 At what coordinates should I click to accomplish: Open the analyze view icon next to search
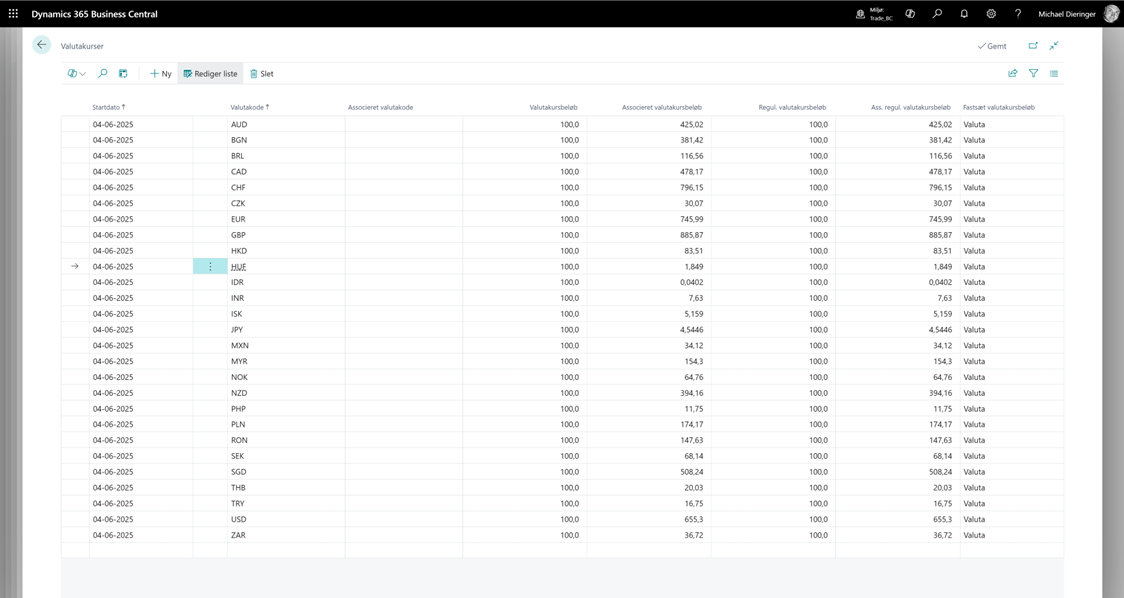click(123, 74)
